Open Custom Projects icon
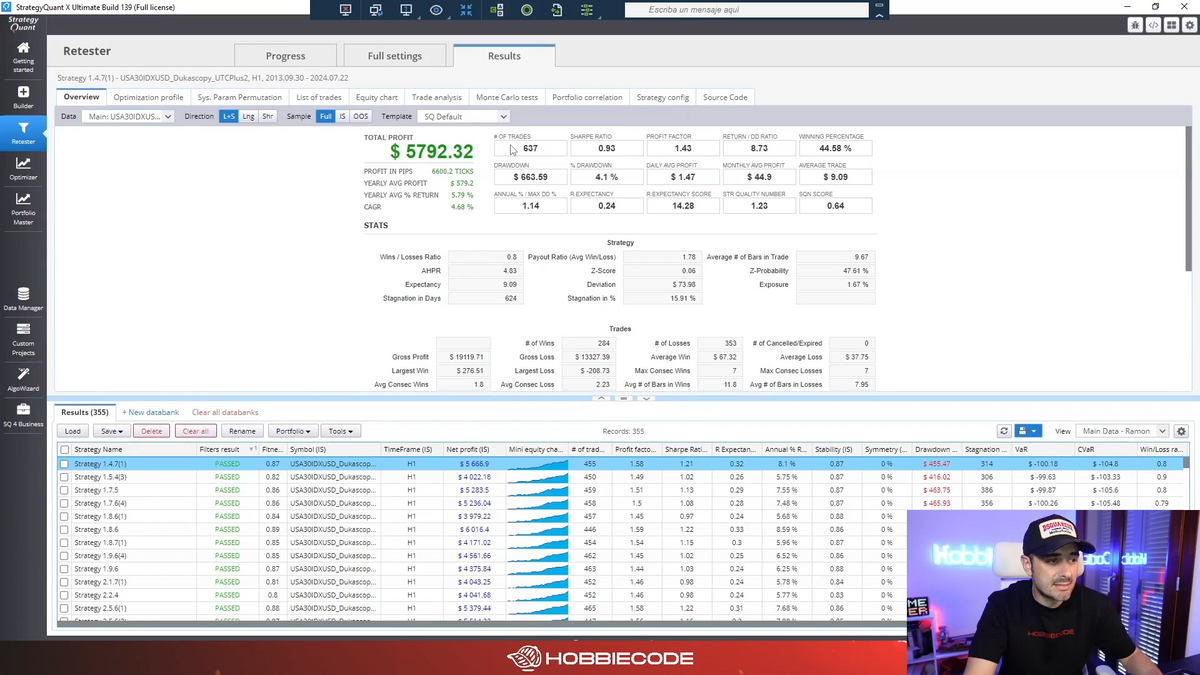The width and height of the screenshot is (1200, 675). [x=23, y=339]
